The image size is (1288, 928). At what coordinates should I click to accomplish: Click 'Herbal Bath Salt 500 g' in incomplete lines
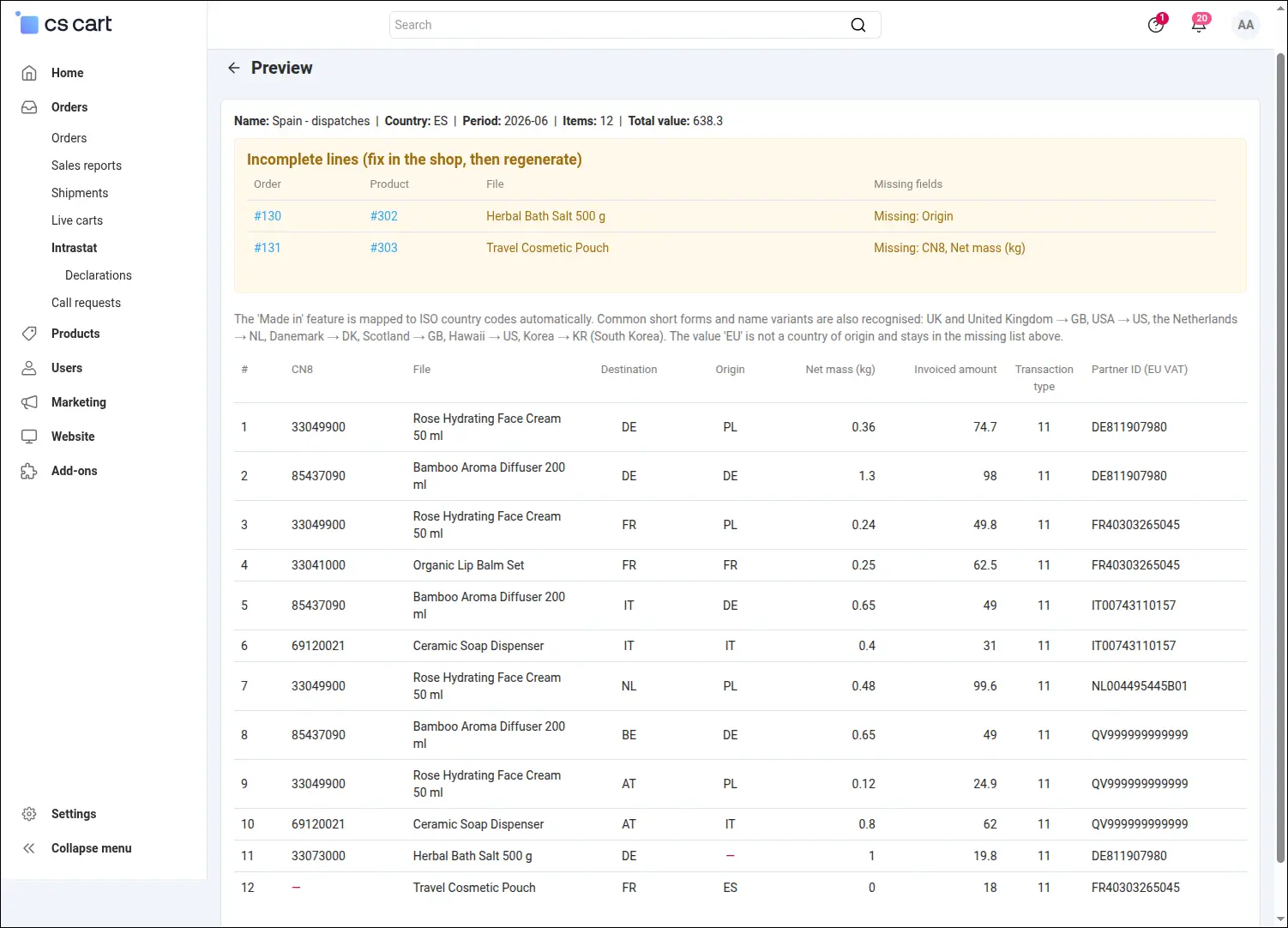tap(545, 216)
